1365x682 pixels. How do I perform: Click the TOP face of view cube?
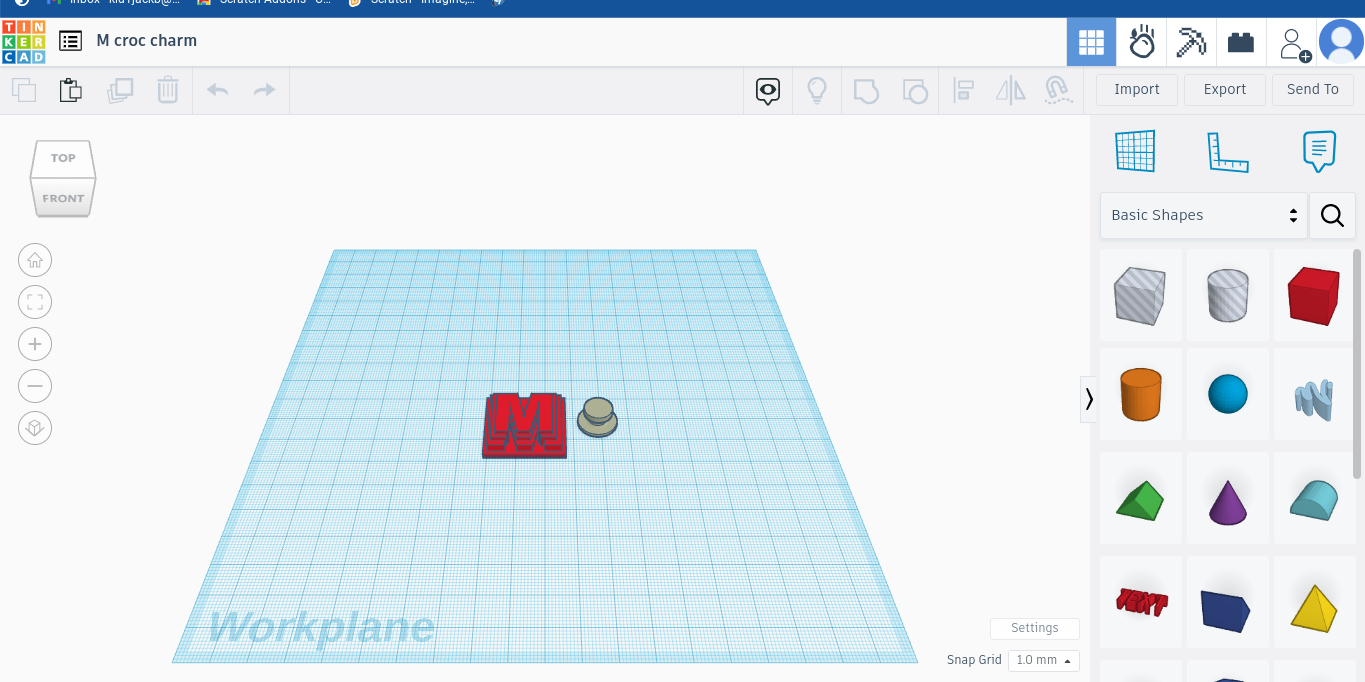coord(63,158)
